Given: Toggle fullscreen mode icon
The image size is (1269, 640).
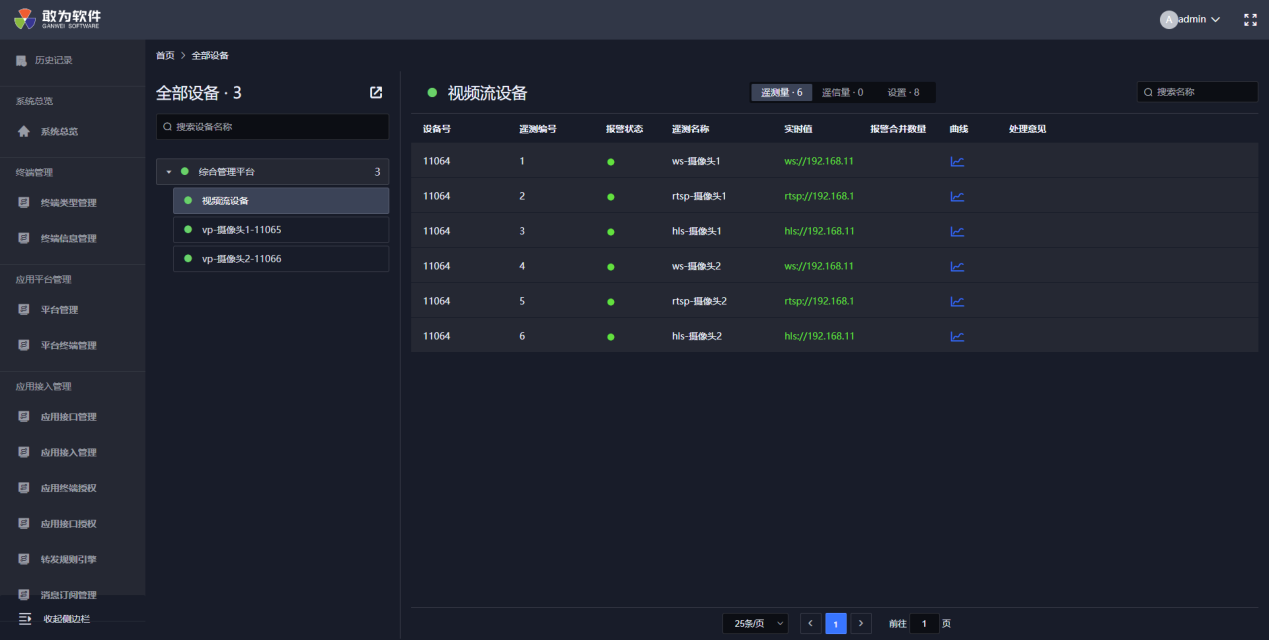Looking at the screenshot, I should (1250, 19).
